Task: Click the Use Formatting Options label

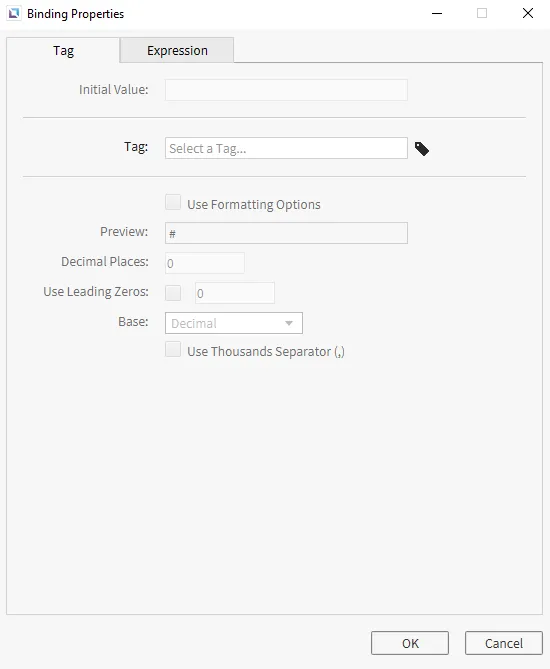Action: click(253, 204)
